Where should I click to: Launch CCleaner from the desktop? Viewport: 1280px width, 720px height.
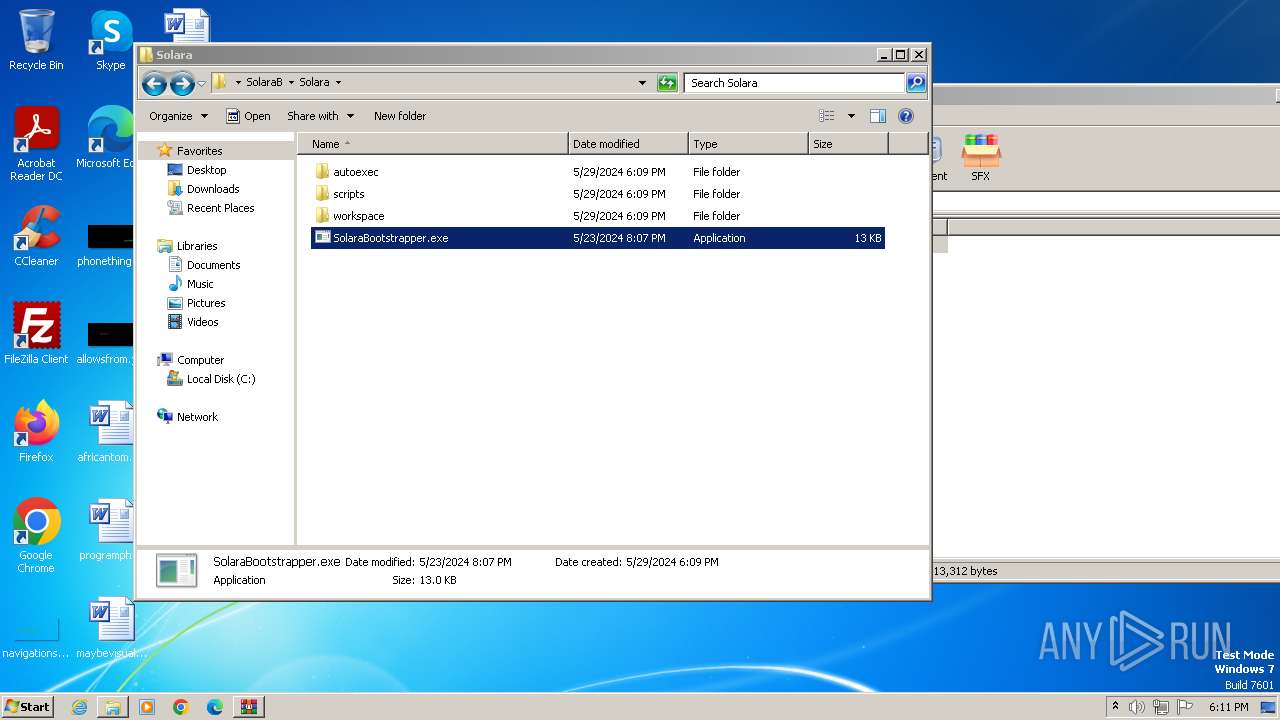[x=36, y=236]
